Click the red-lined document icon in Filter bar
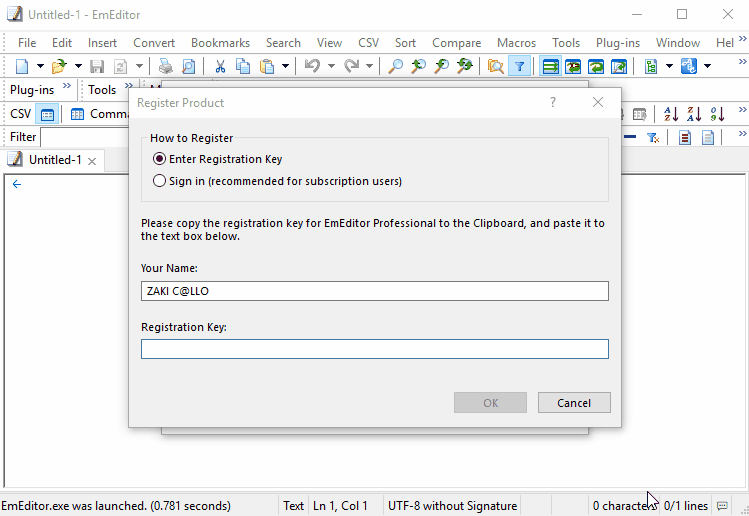 tap(685, 138)
